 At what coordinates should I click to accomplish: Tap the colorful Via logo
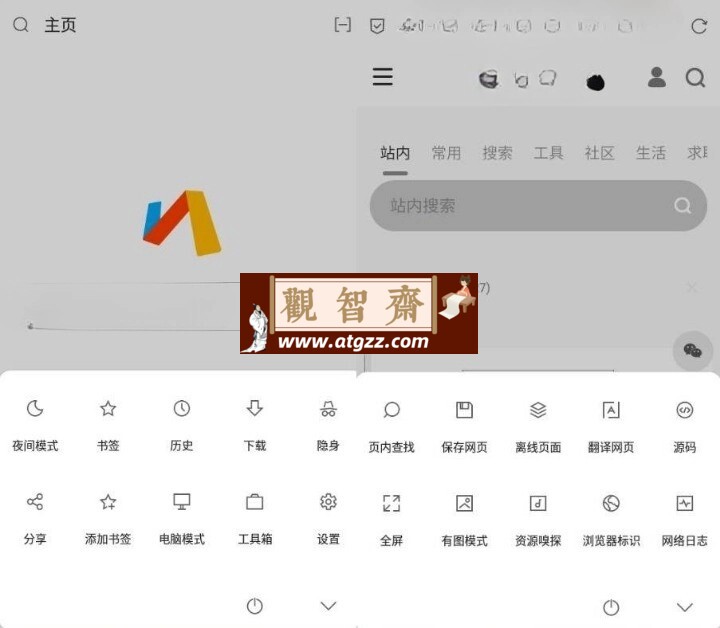click(182, 223)
